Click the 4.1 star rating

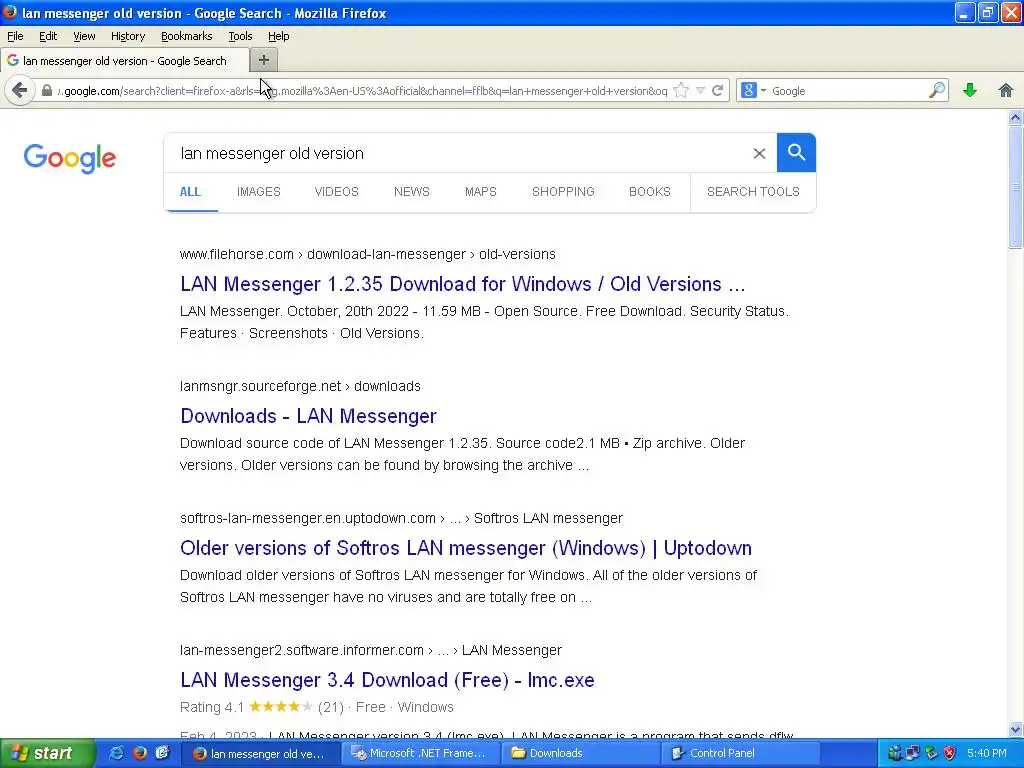pyautogui.click(x=281, y=707)
